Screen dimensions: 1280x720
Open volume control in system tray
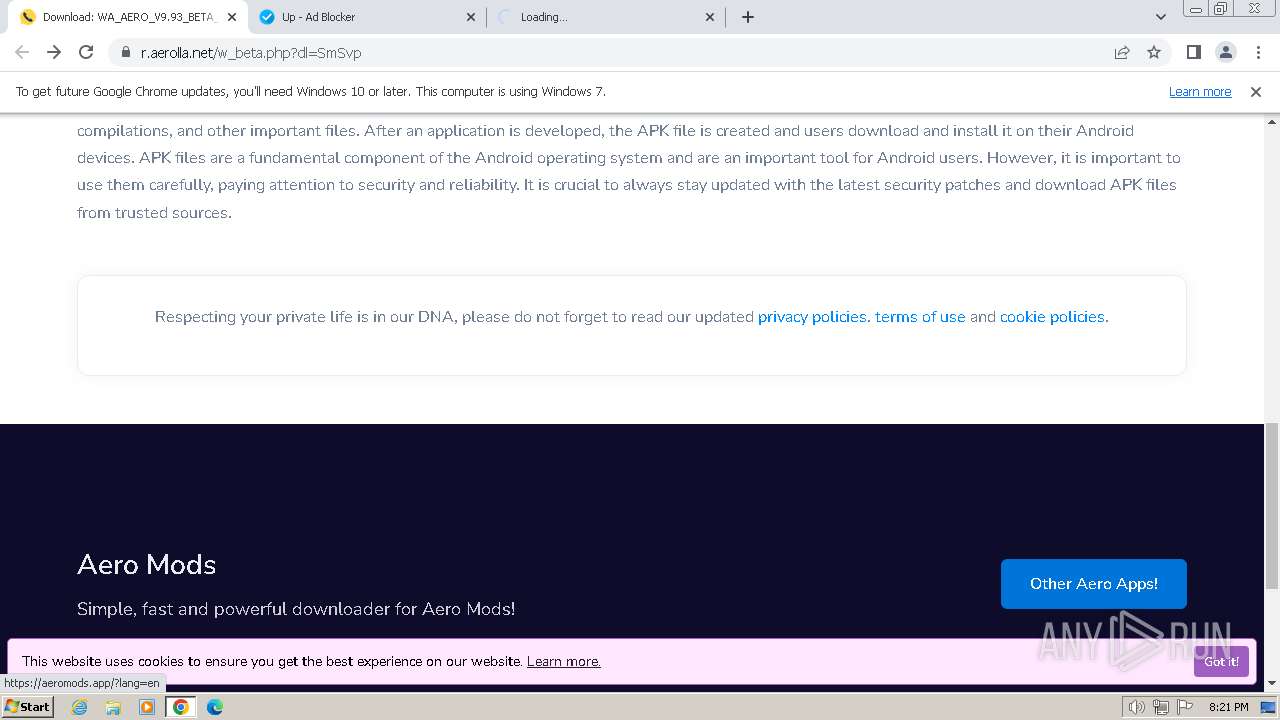point(1137,707)
